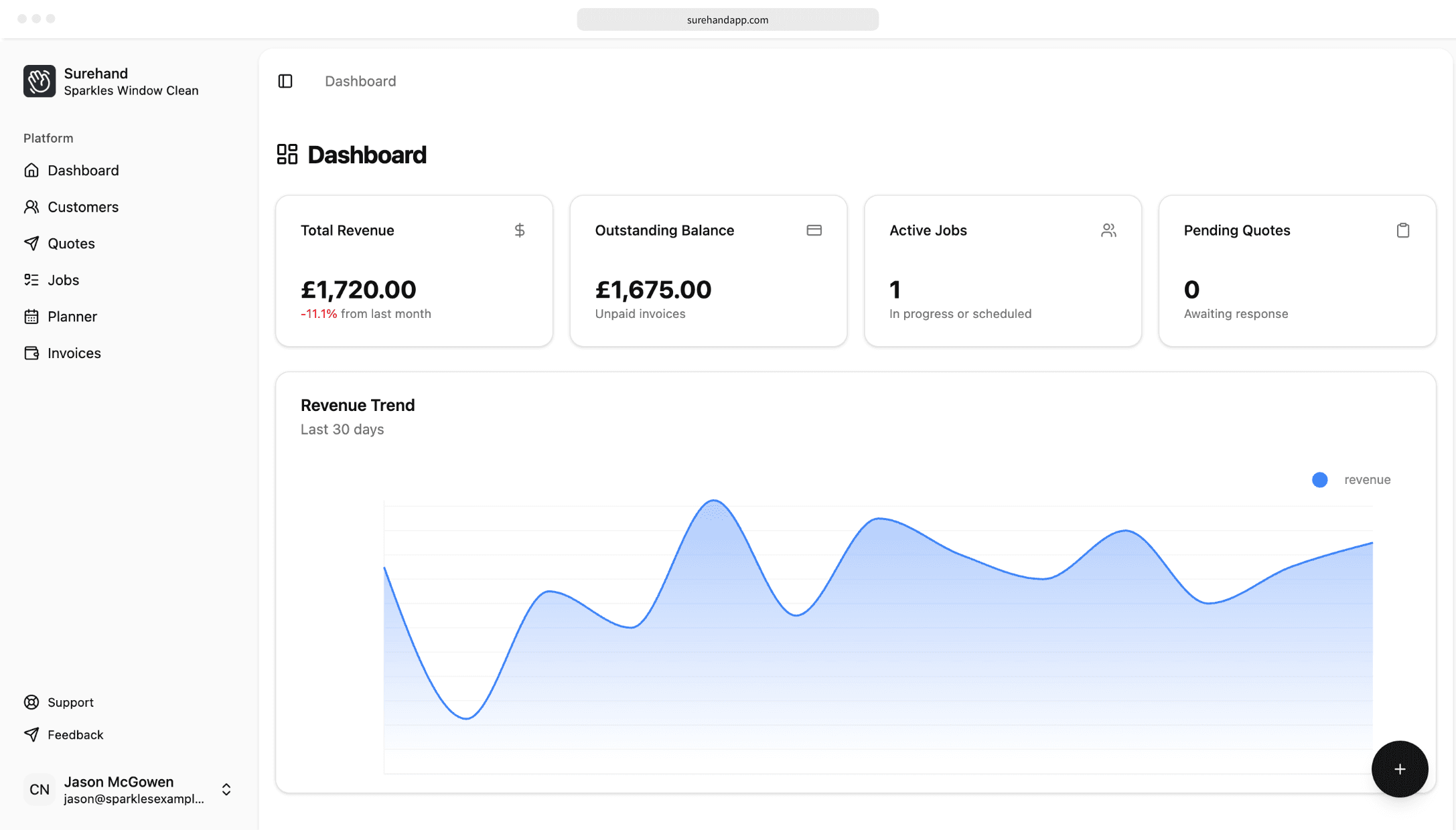Click the dollar icon on Total Revenue
Viewport: 1456px width, 830px height.
coord(520,230)
